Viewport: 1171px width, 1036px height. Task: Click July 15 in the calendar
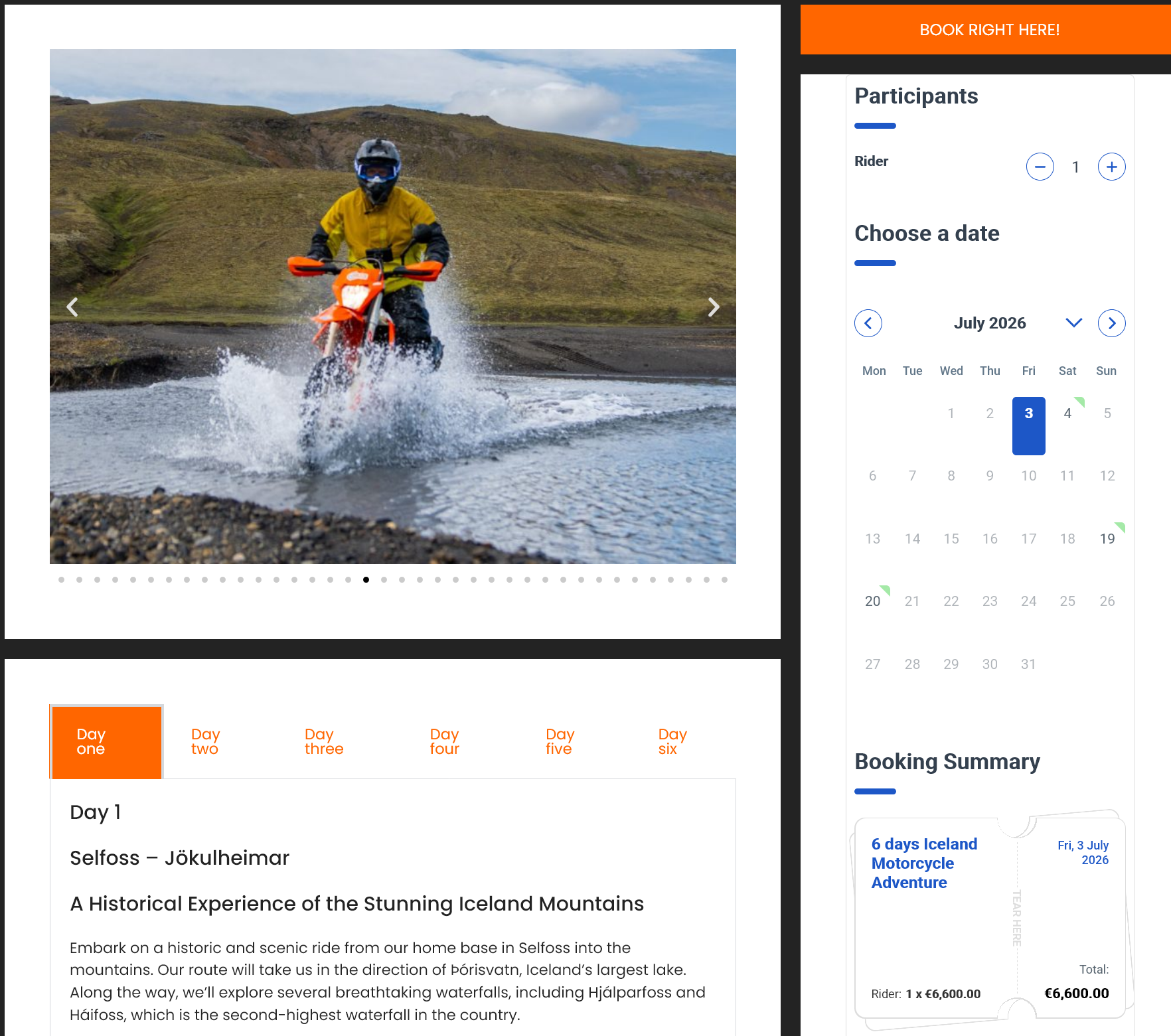951,539
